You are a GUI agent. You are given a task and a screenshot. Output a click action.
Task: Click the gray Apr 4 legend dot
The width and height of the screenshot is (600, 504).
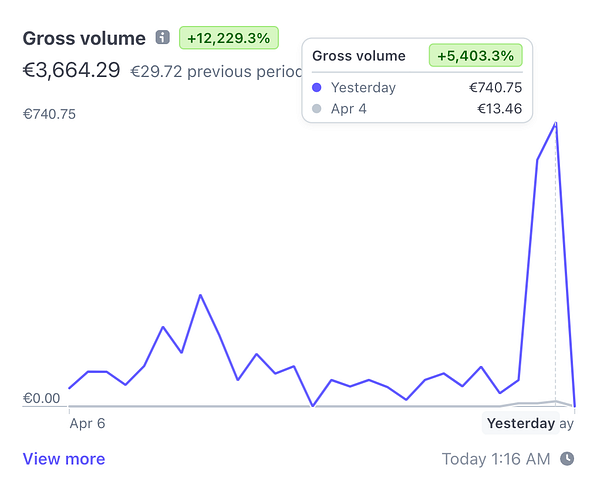(317, 109)
